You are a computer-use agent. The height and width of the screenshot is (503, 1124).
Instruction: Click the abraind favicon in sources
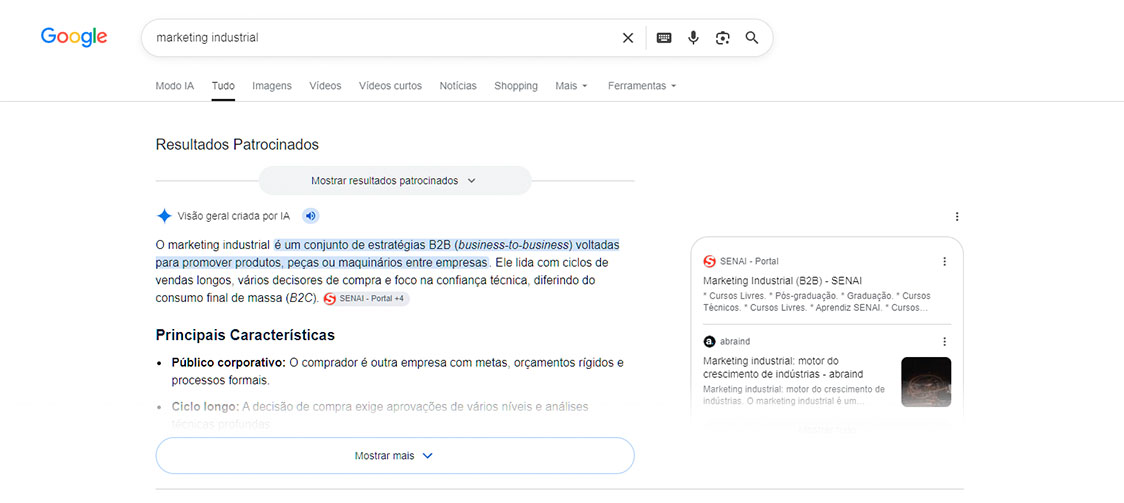[x=710, y=342]
